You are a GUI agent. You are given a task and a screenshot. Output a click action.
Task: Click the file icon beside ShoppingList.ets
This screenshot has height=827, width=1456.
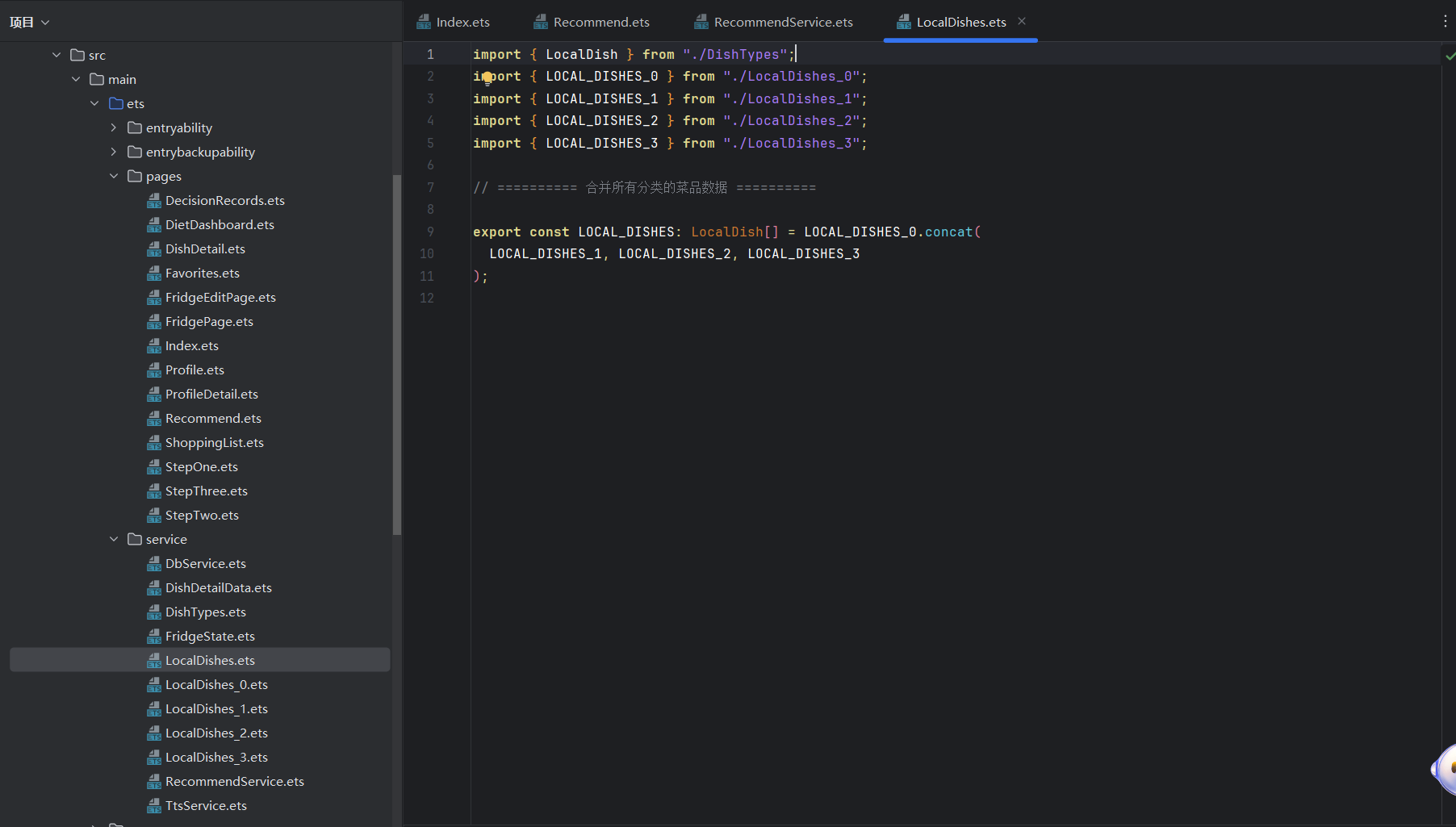coord(154,442)
